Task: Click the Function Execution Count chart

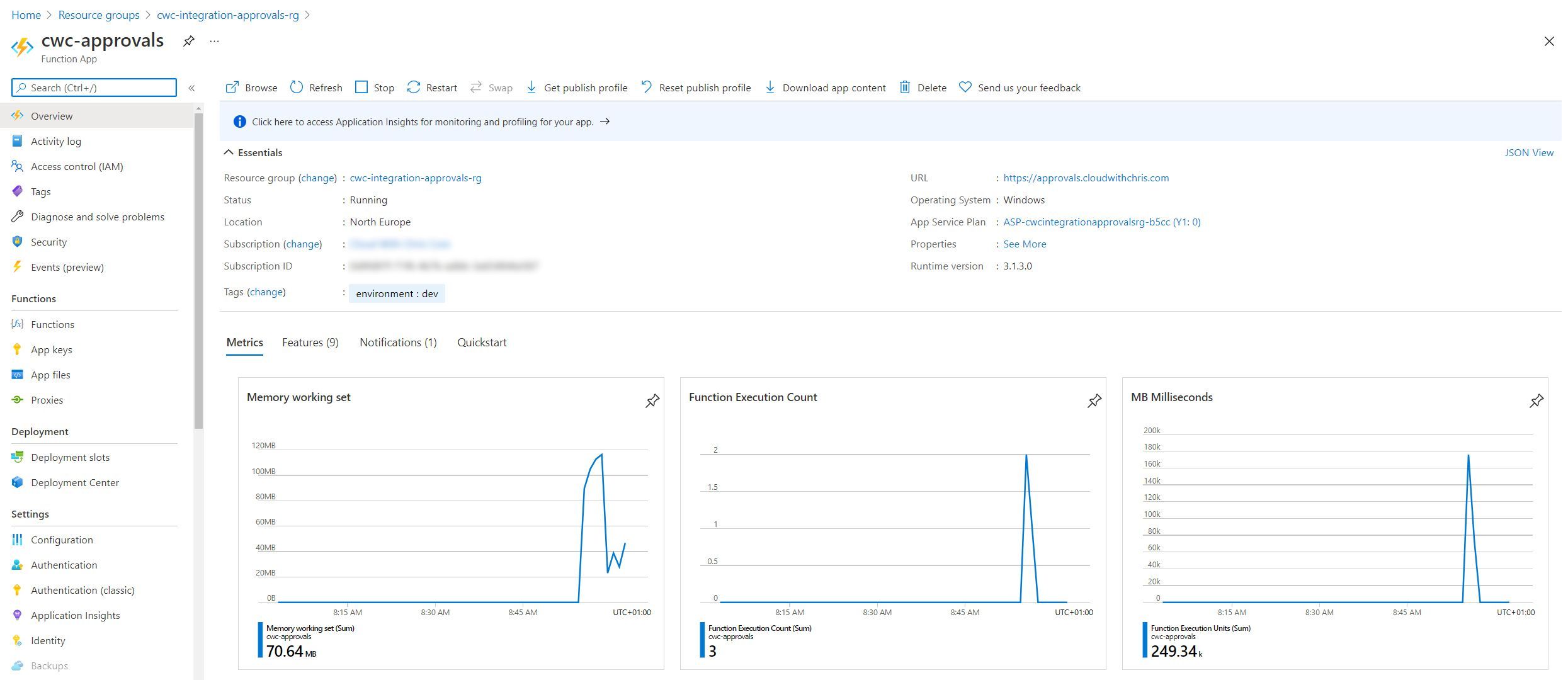Action: tap(893, 523)
